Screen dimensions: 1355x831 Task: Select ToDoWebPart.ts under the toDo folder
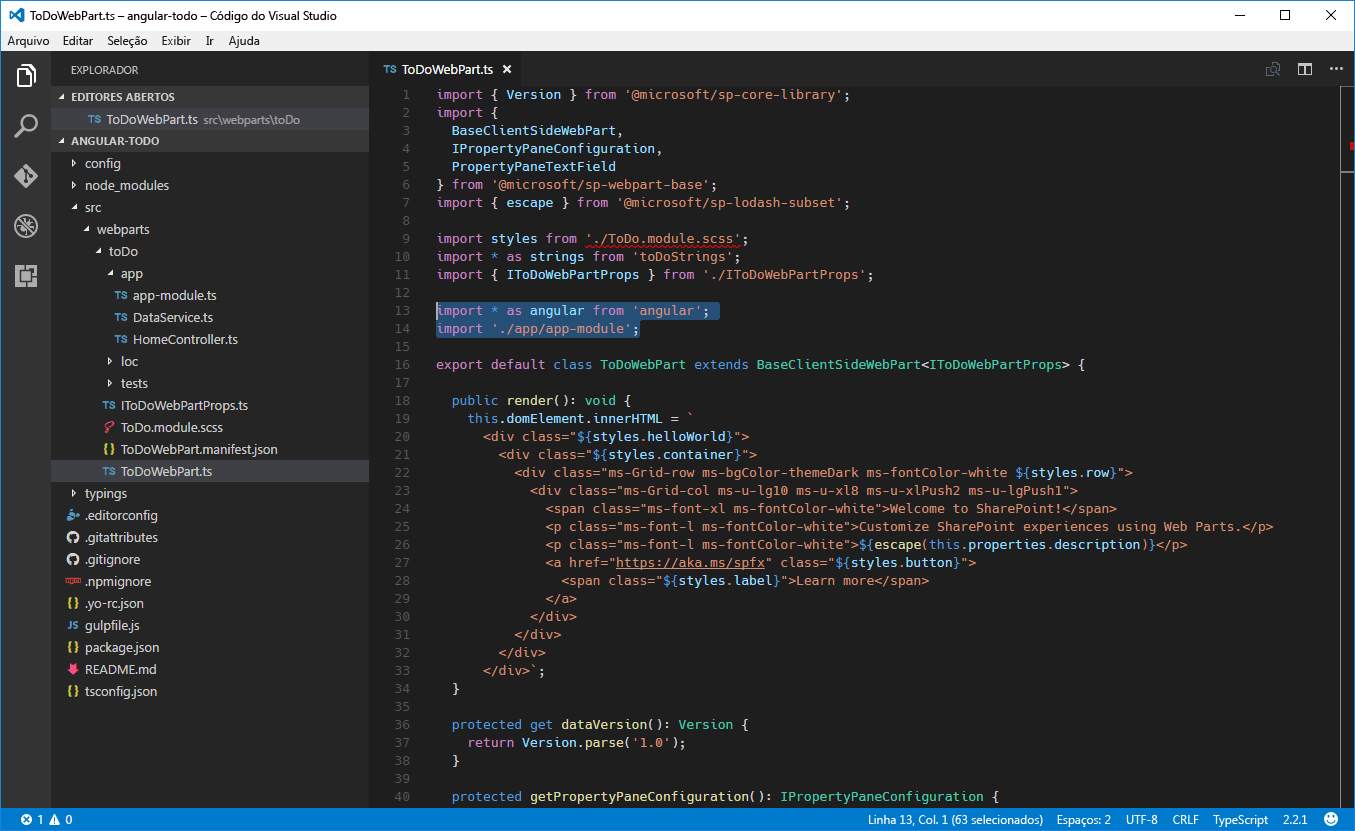click(210, 471)
